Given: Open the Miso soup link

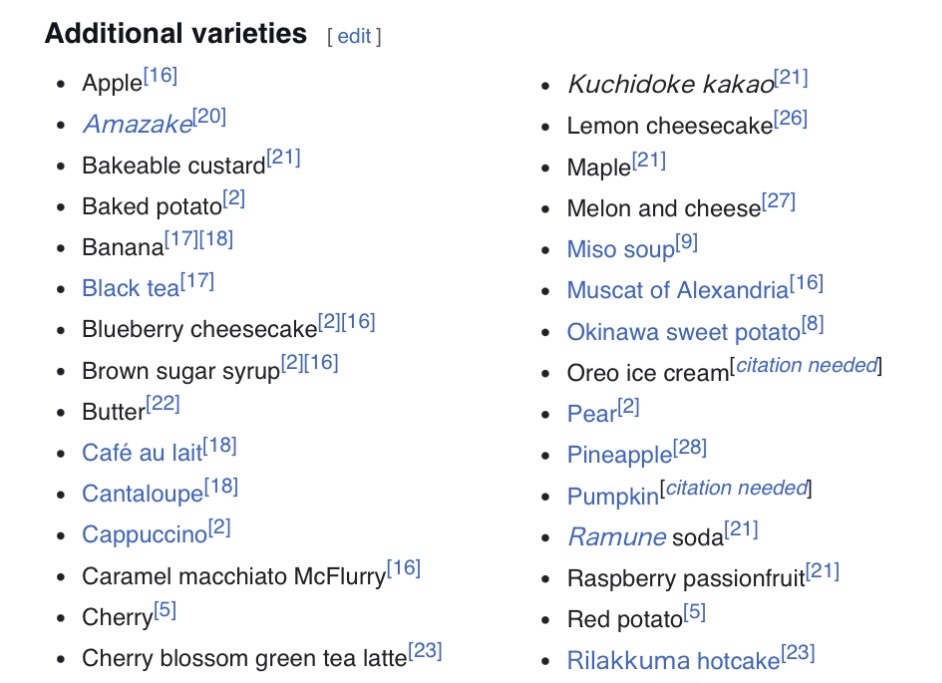Looking at the screenshot, I should pyautogui.click(x=620, y=249).
